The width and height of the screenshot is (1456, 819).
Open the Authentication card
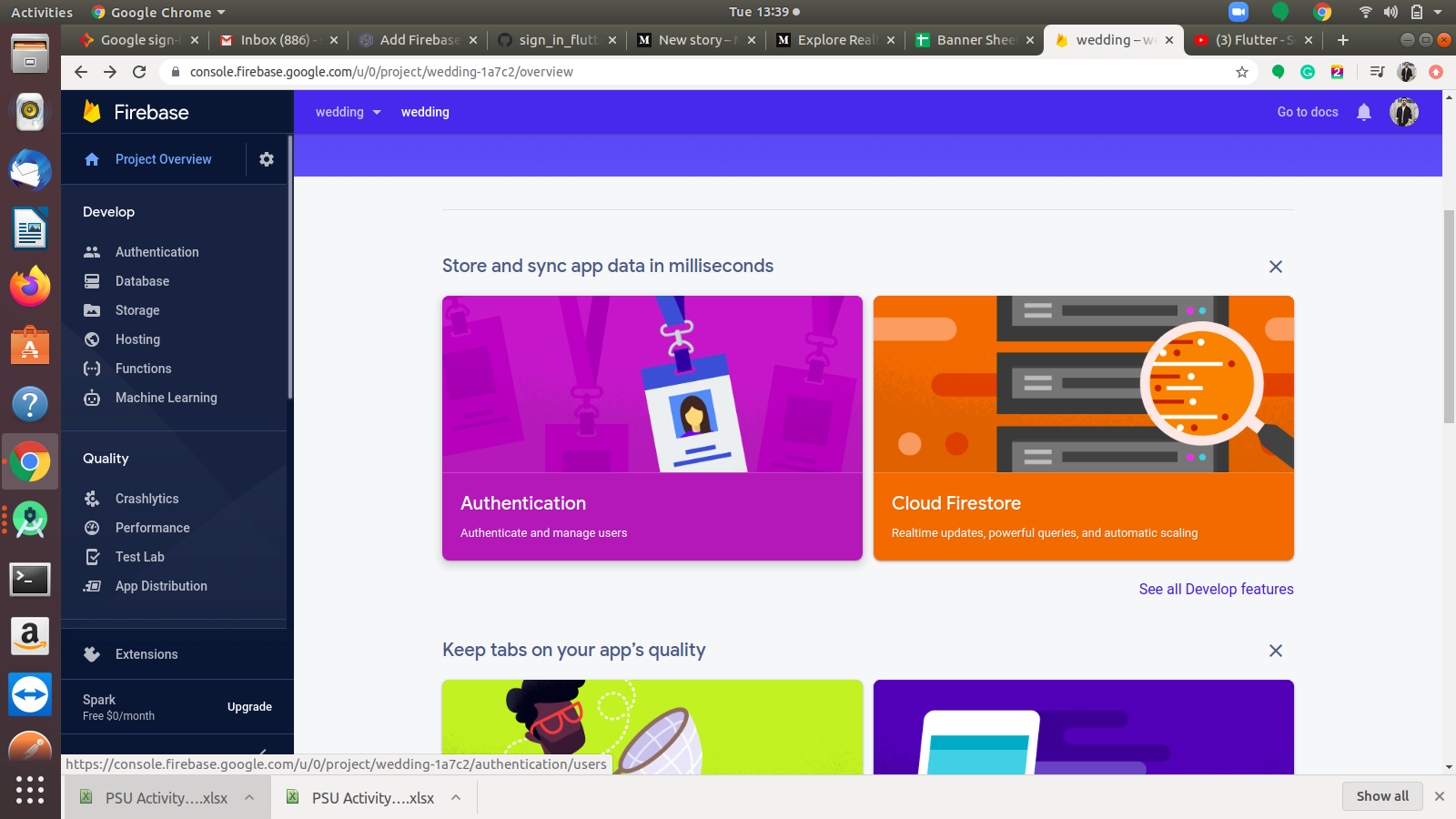(x=652, y=428)
